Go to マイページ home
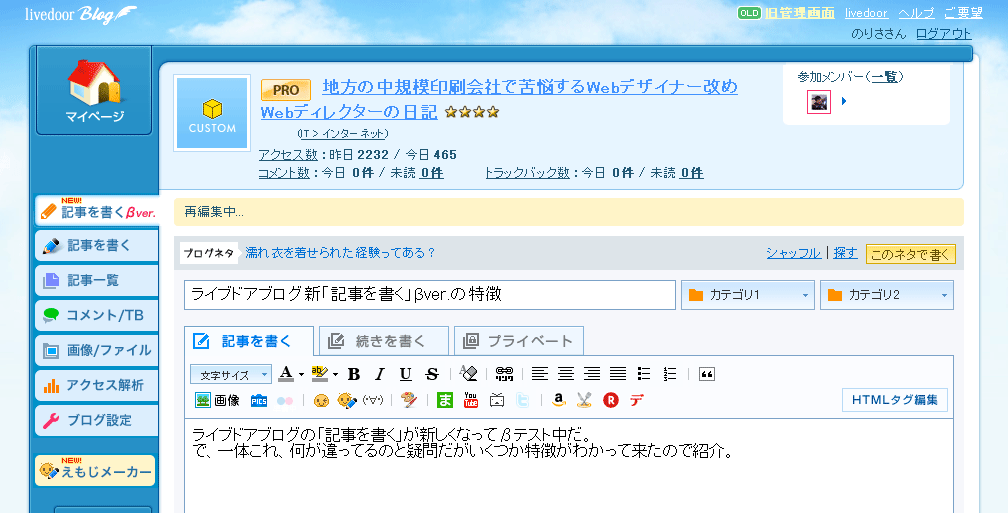The image size is (1008, 513). [x=94, y=90]
